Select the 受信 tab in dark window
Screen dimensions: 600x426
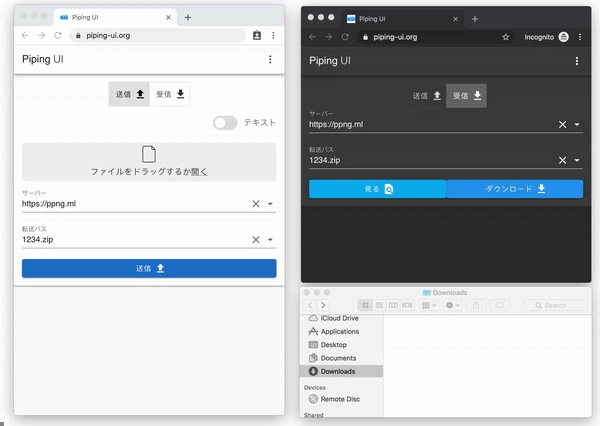click(x=466, y=96)
